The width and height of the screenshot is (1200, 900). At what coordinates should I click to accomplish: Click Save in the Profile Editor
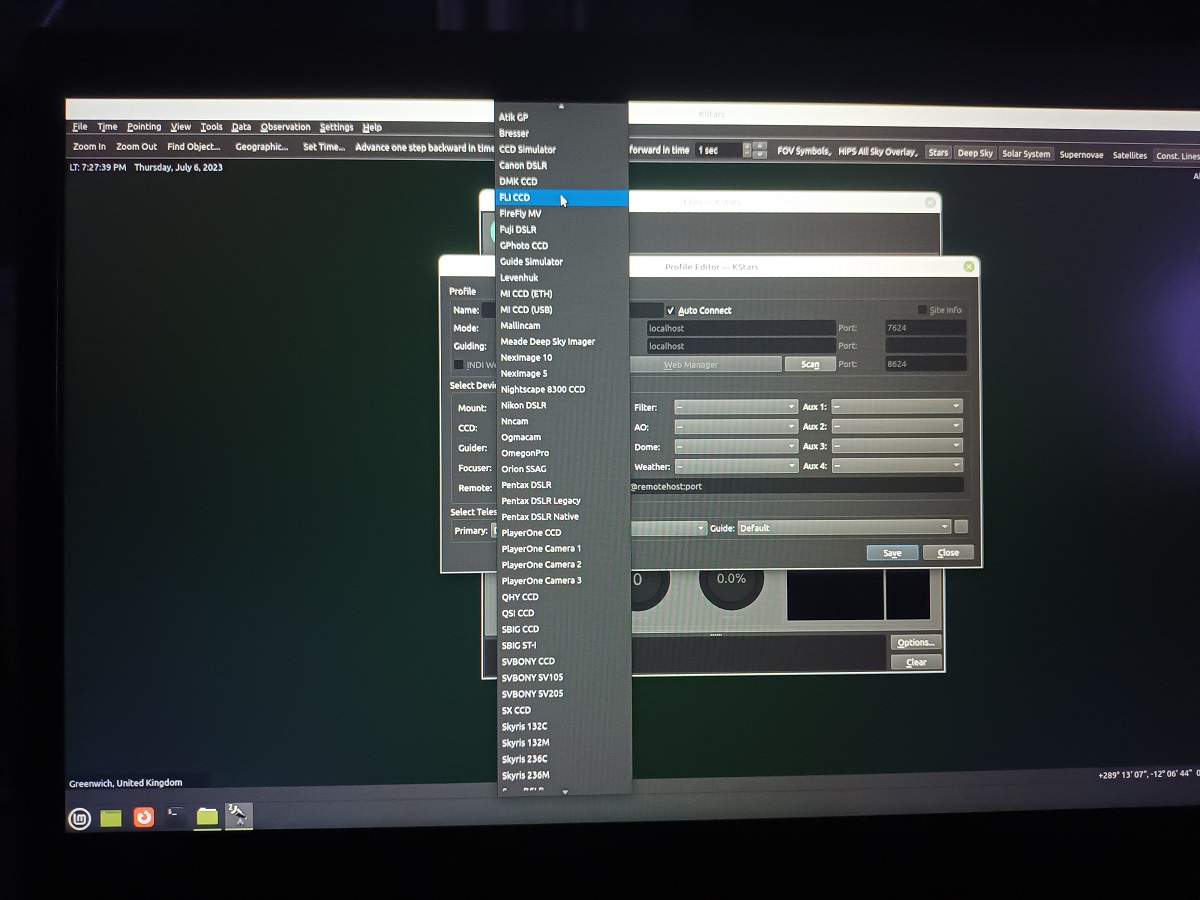[892, 553]
